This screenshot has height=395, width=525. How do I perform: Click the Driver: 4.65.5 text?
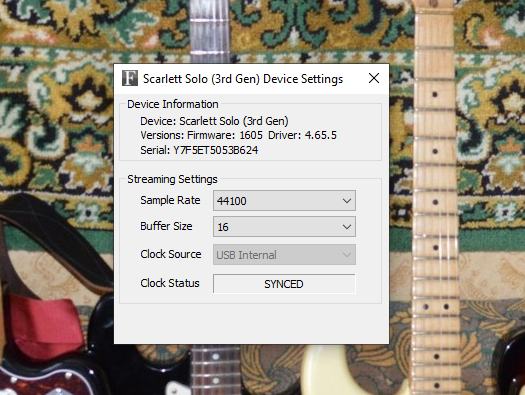click(x=302, y=135)
